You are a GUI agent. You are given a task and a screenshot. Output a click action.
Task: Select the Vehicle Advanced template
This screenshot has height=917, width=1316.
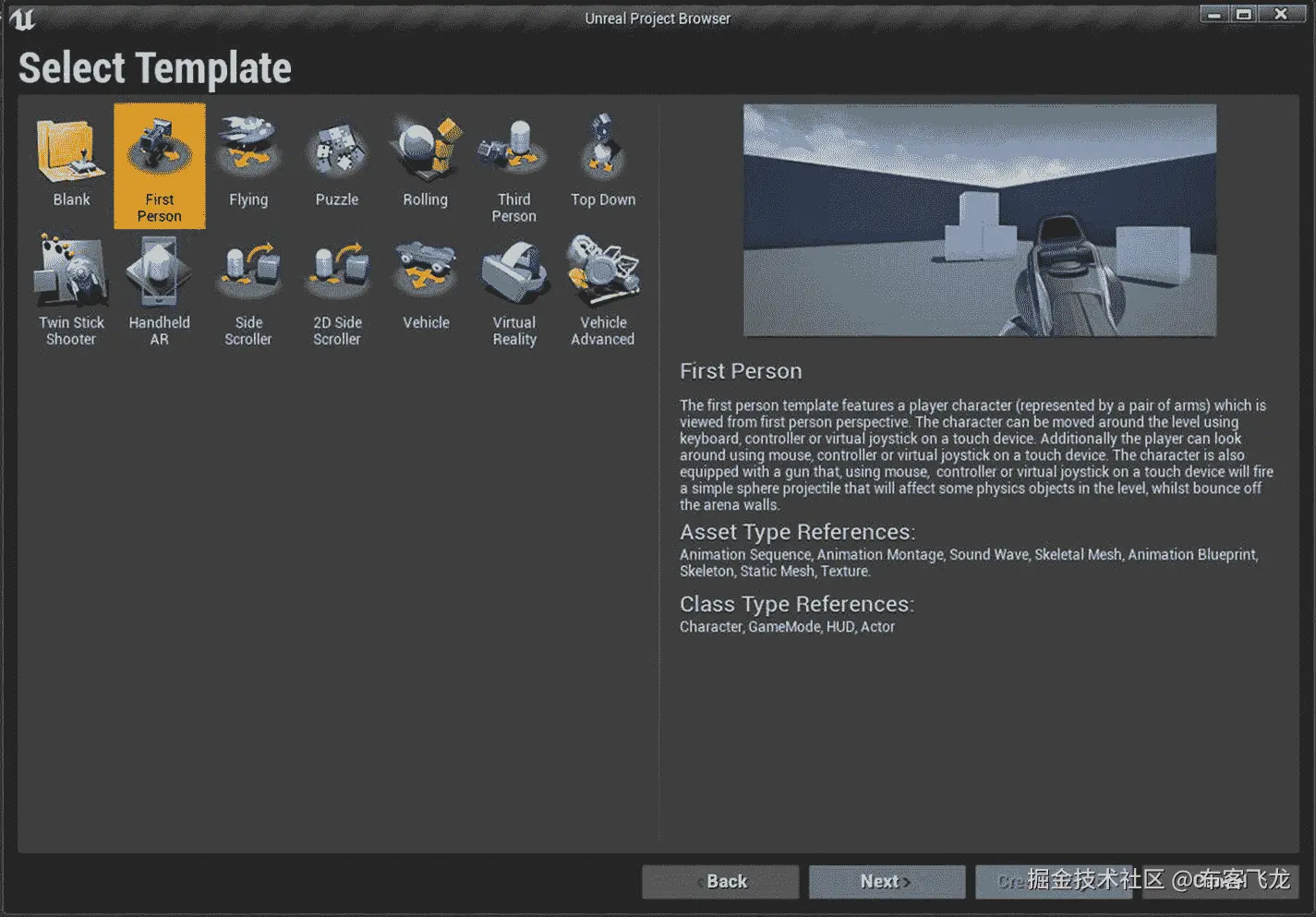point(603,290)
